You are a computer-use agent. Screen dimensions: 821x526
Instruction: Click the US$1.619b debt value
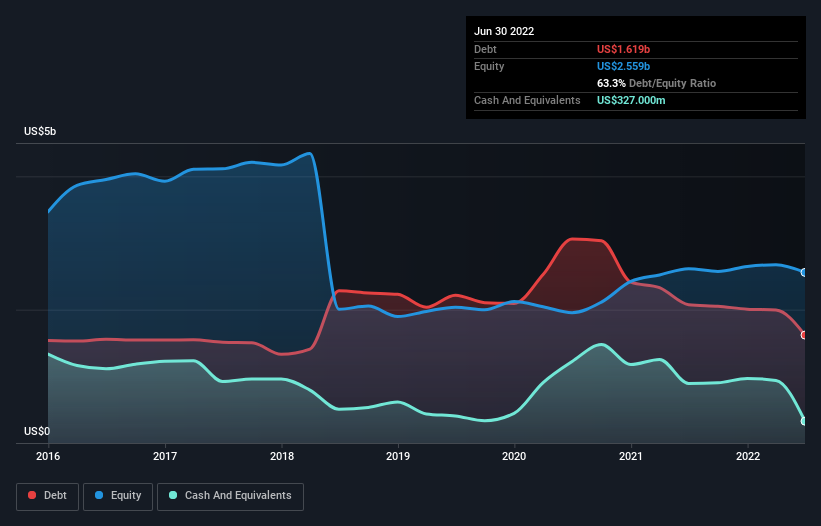[624, 49]
